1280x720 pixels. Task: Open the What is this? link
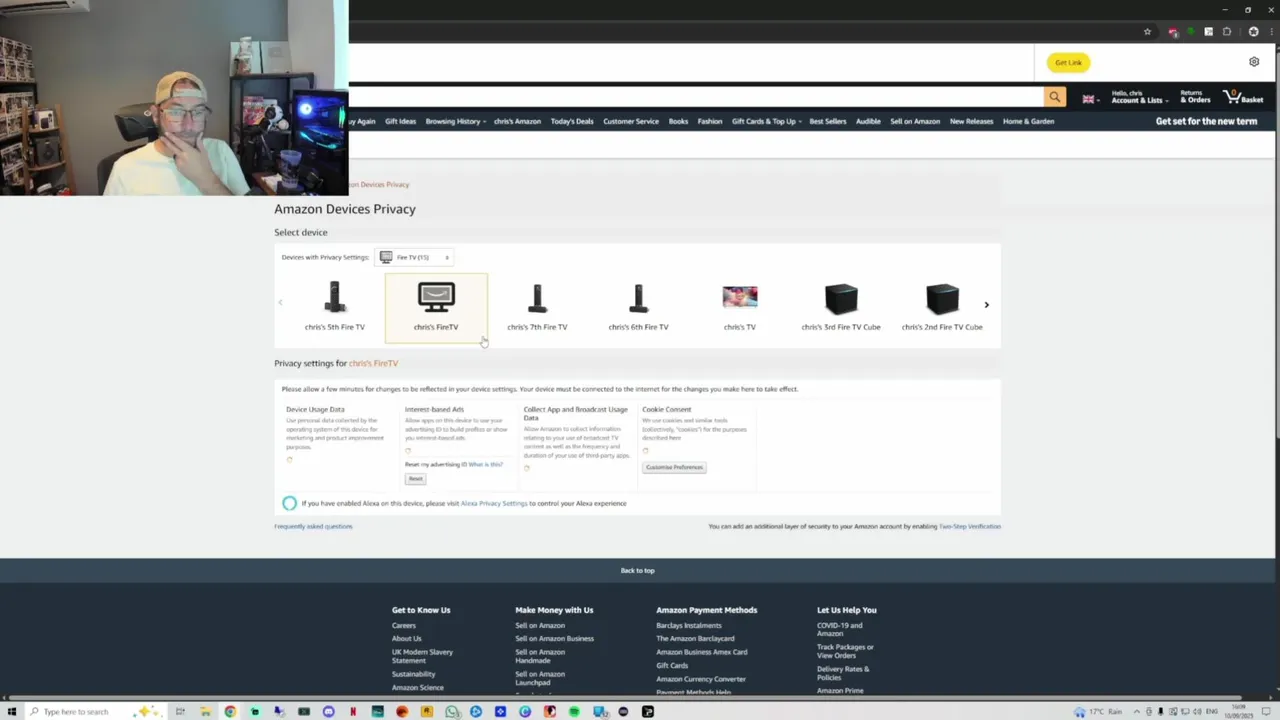(x=485, y=464)
